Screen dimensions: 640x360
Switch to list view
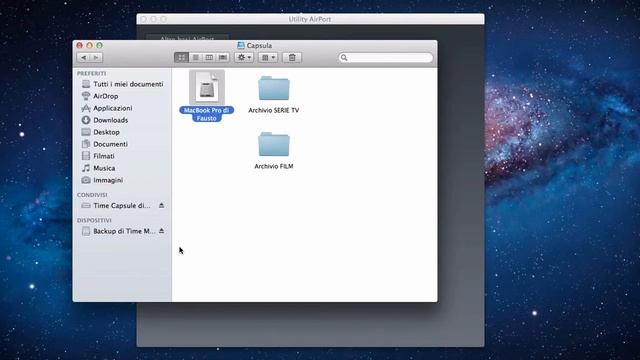tap(196, 58)
